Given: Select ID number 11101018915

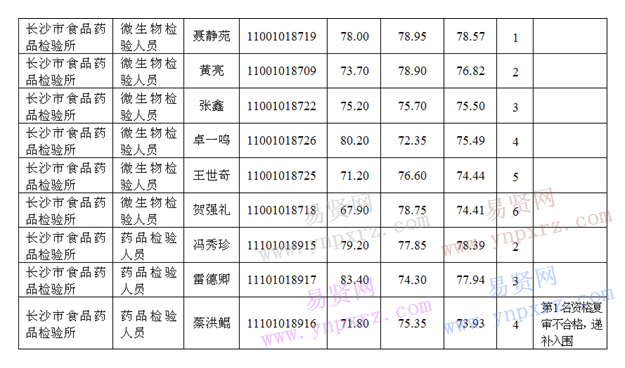Looking at the screenshot, I should 282,245.
